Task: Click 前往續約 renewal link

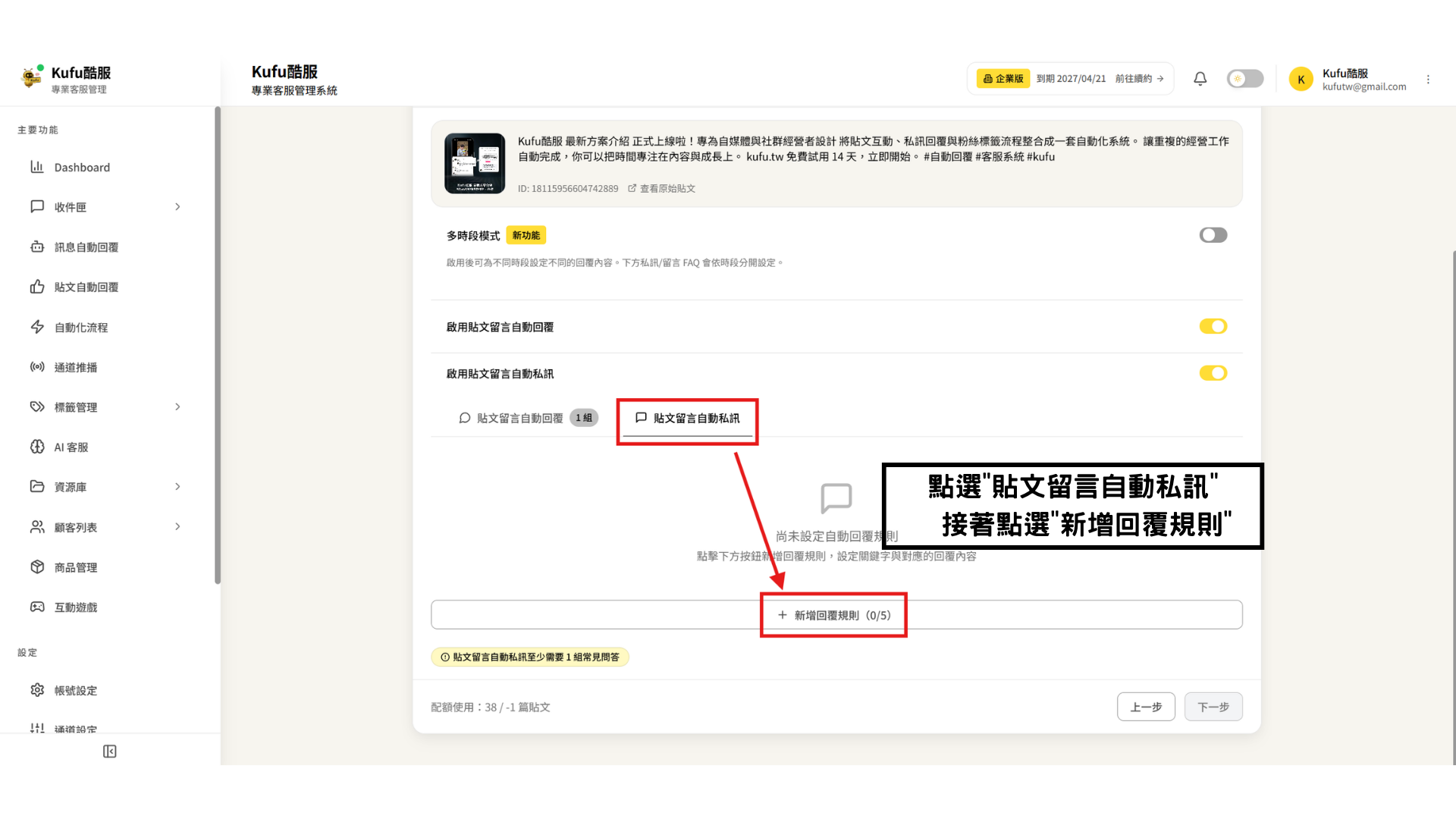Action: pos(1139,79)
